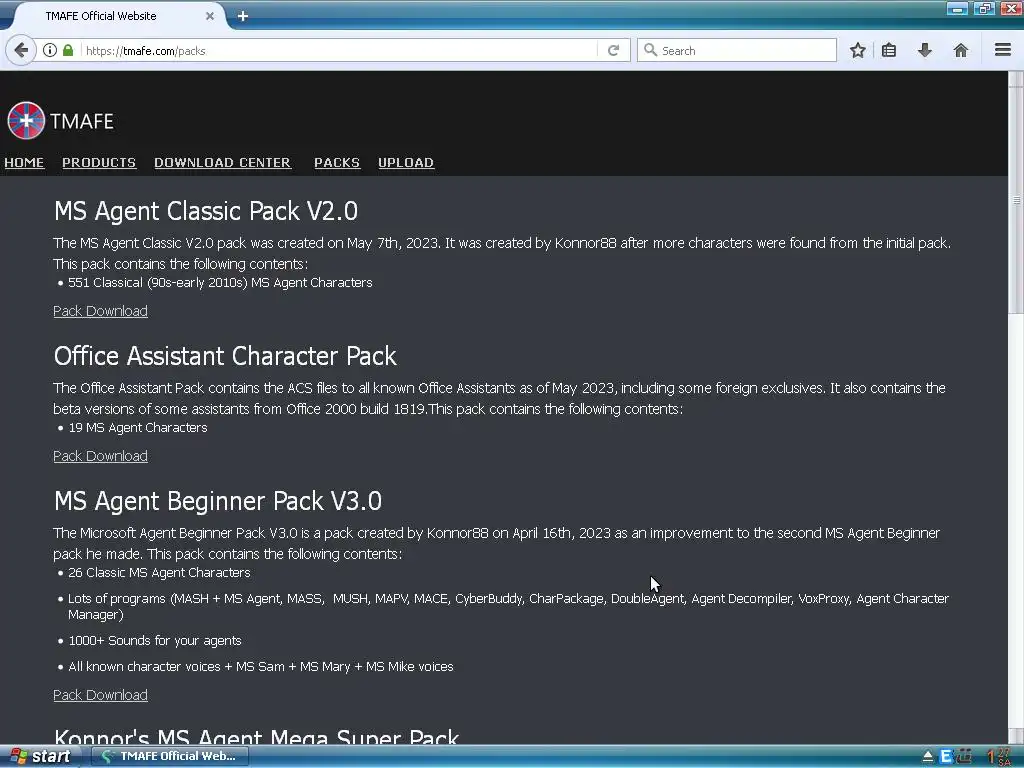Download the MS Agent Beginner Pack V3.0
This screenshot has height=768, width=1024.
(x=101, y=695)
